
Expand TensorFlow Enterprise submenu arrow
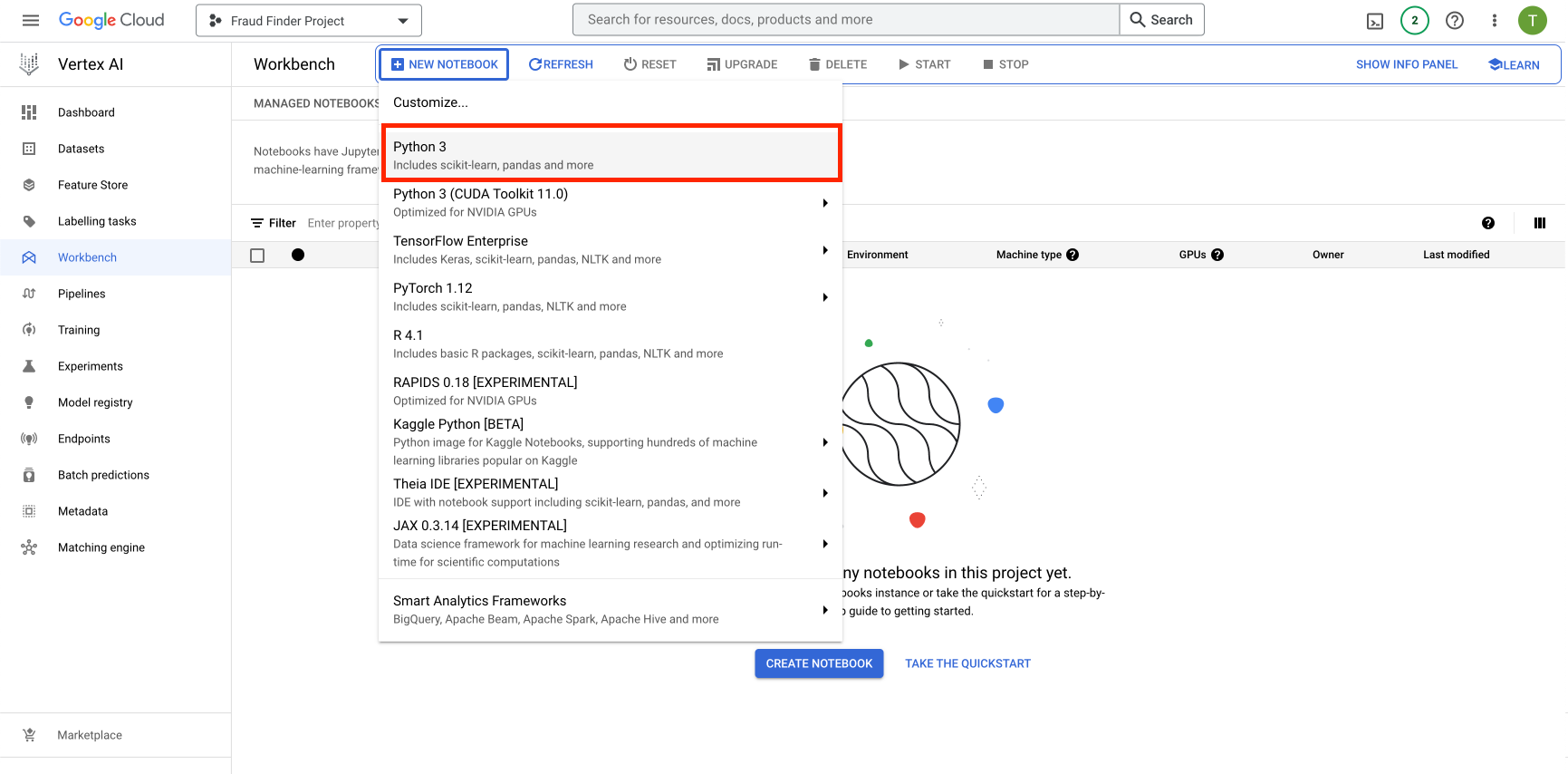pos(824,250)
